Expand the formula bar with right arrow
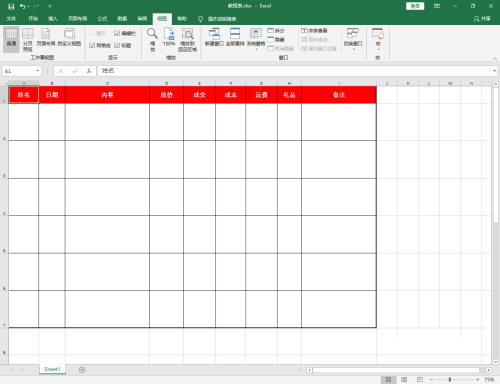The image size is (500, 384). coord(494,71)
